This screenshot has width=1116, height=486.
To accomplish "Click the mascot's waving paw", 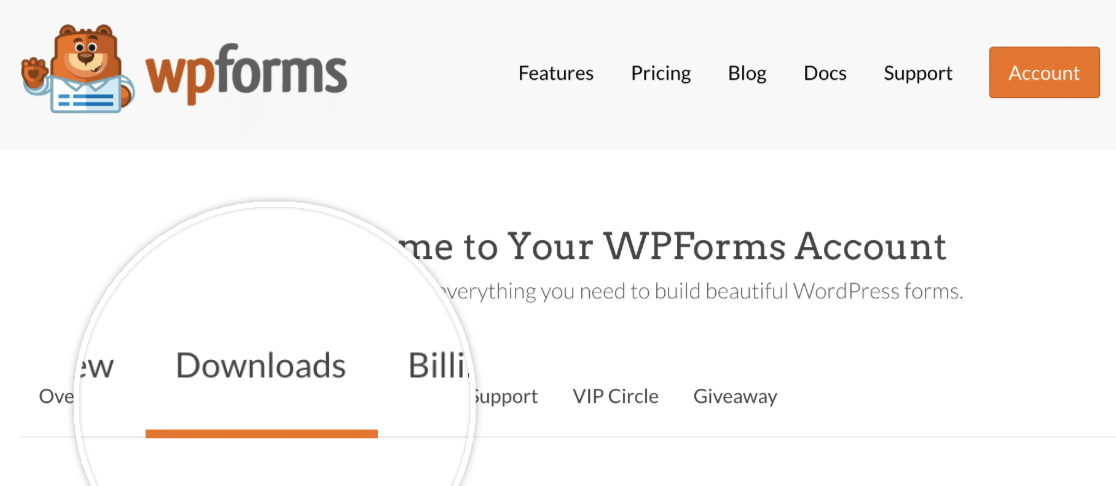I will (35, 72).
